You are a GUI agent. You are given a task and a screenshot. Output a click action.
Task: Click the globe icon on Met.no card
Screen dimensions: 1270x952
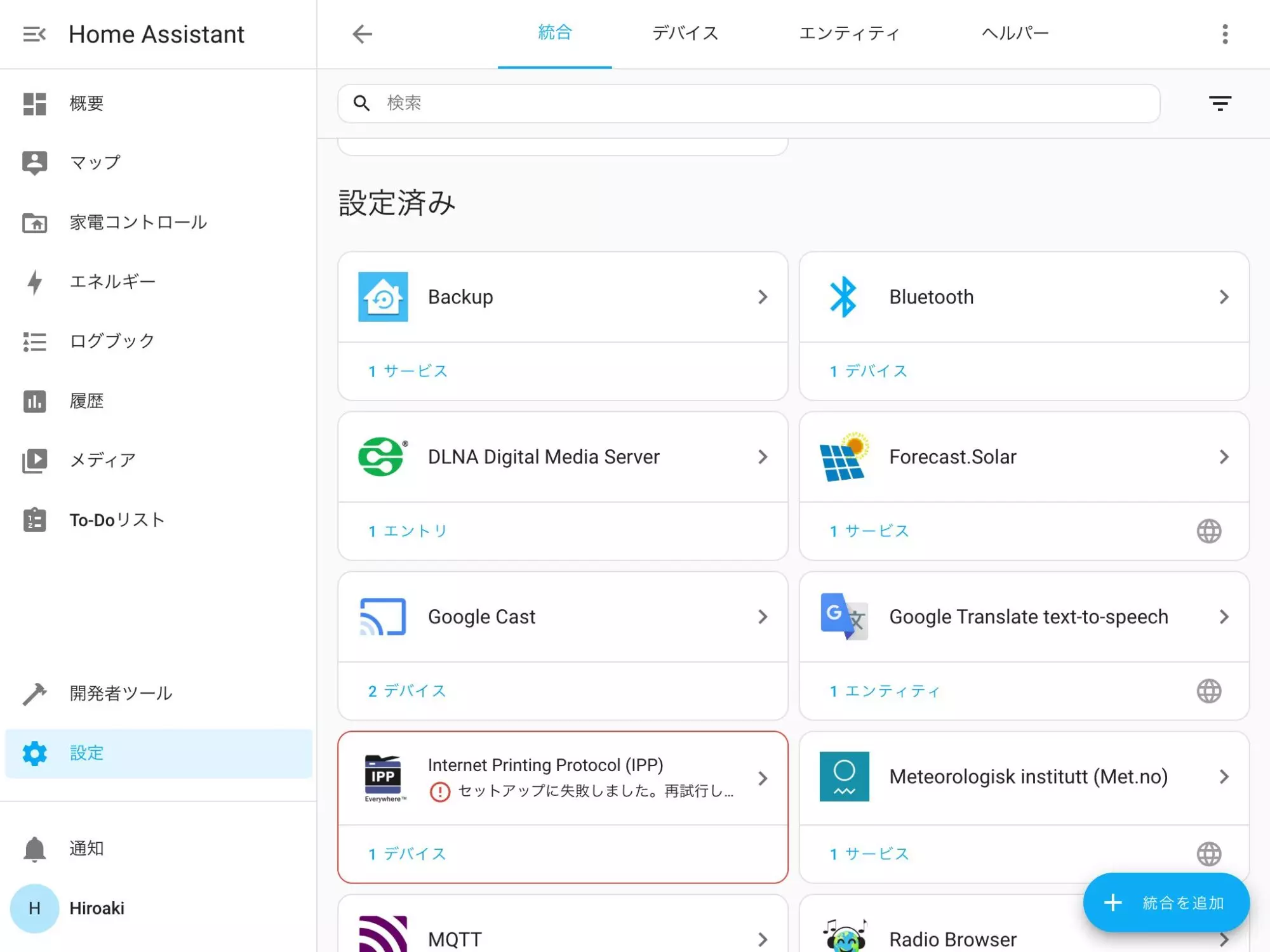1209,854
